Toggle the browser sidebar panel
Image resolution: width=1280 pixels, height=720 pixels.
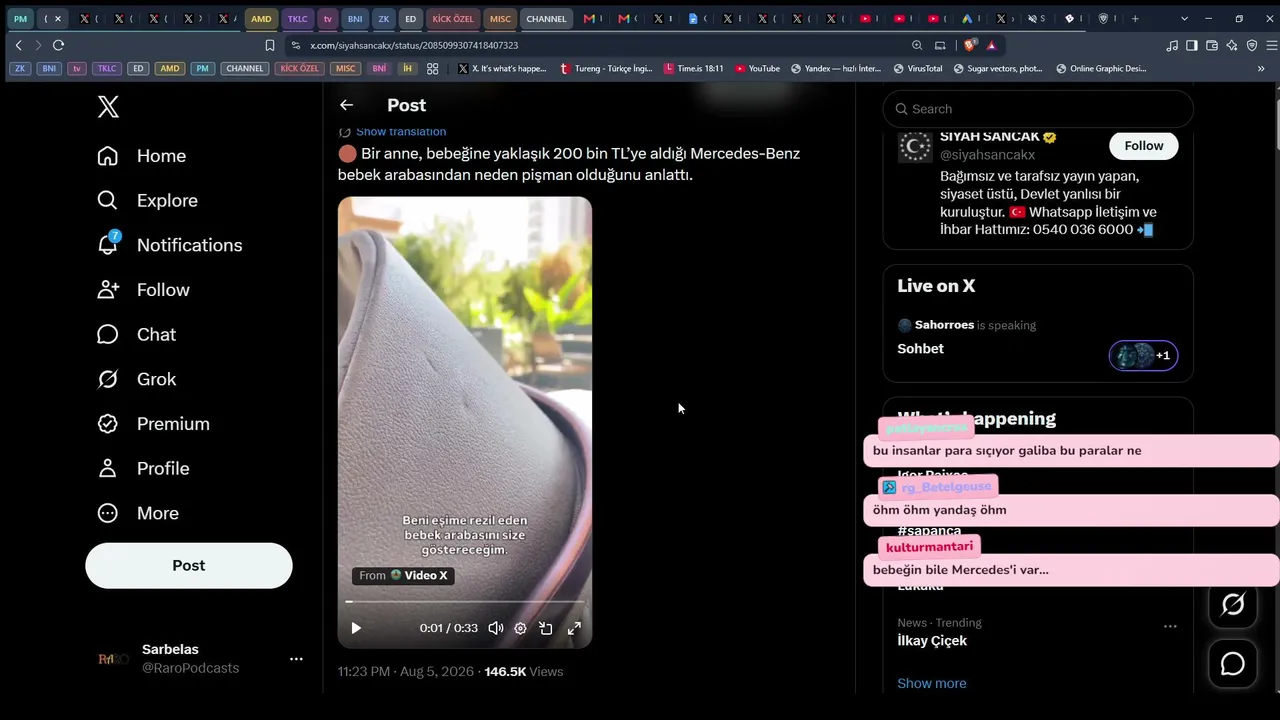point(1192,45)
